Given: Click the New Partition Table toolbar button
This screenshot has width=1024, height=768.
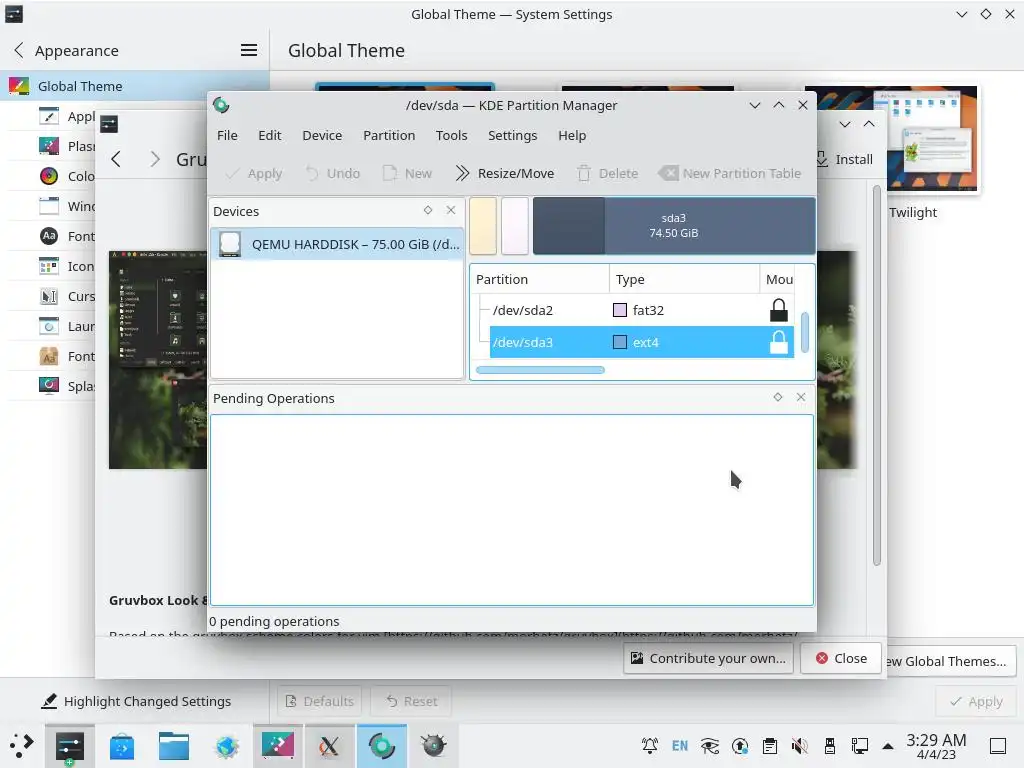Looking at the screenshot, I should [x=730, y=173].
